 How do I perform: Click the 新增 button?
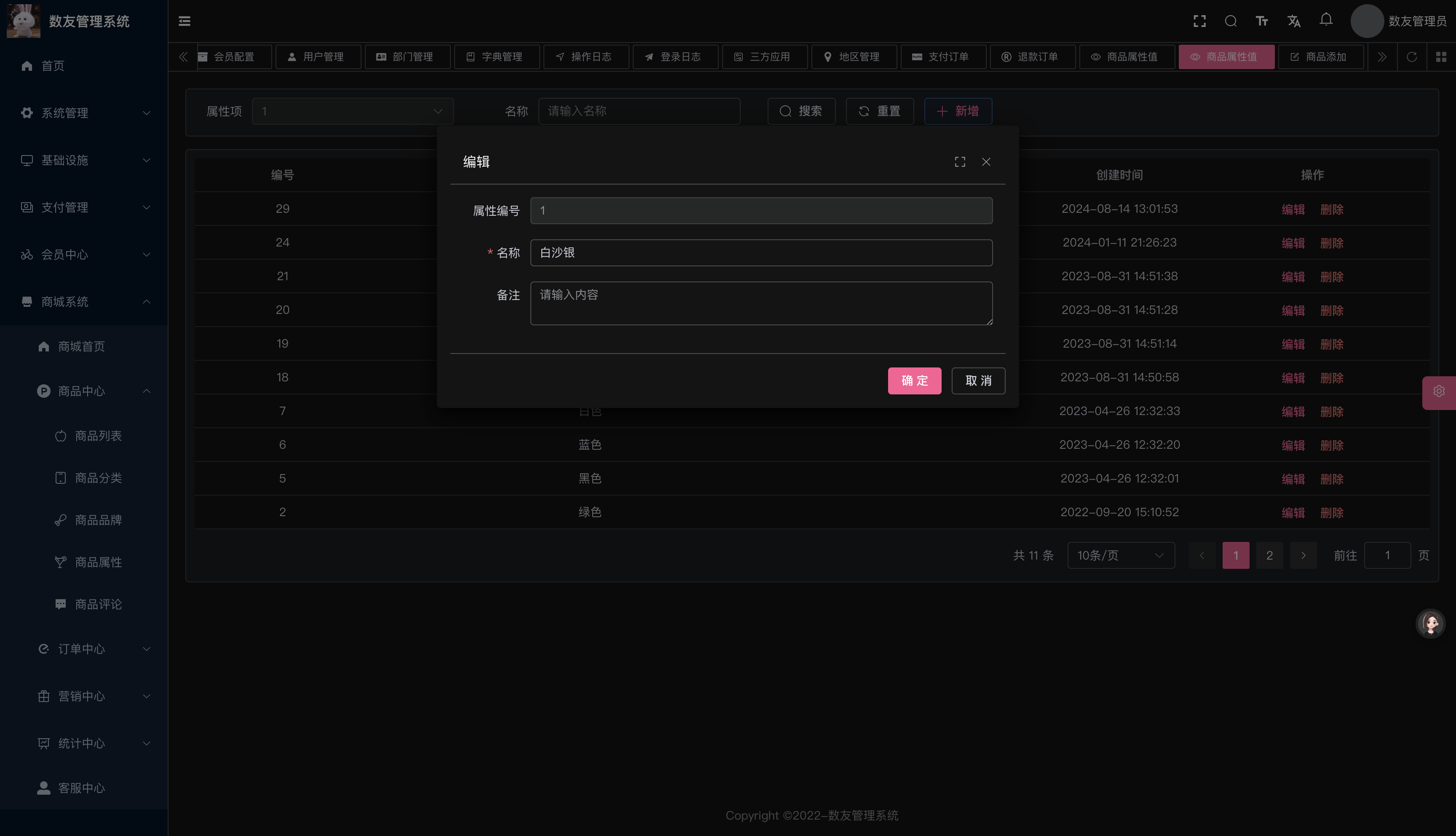coord(958,111)
